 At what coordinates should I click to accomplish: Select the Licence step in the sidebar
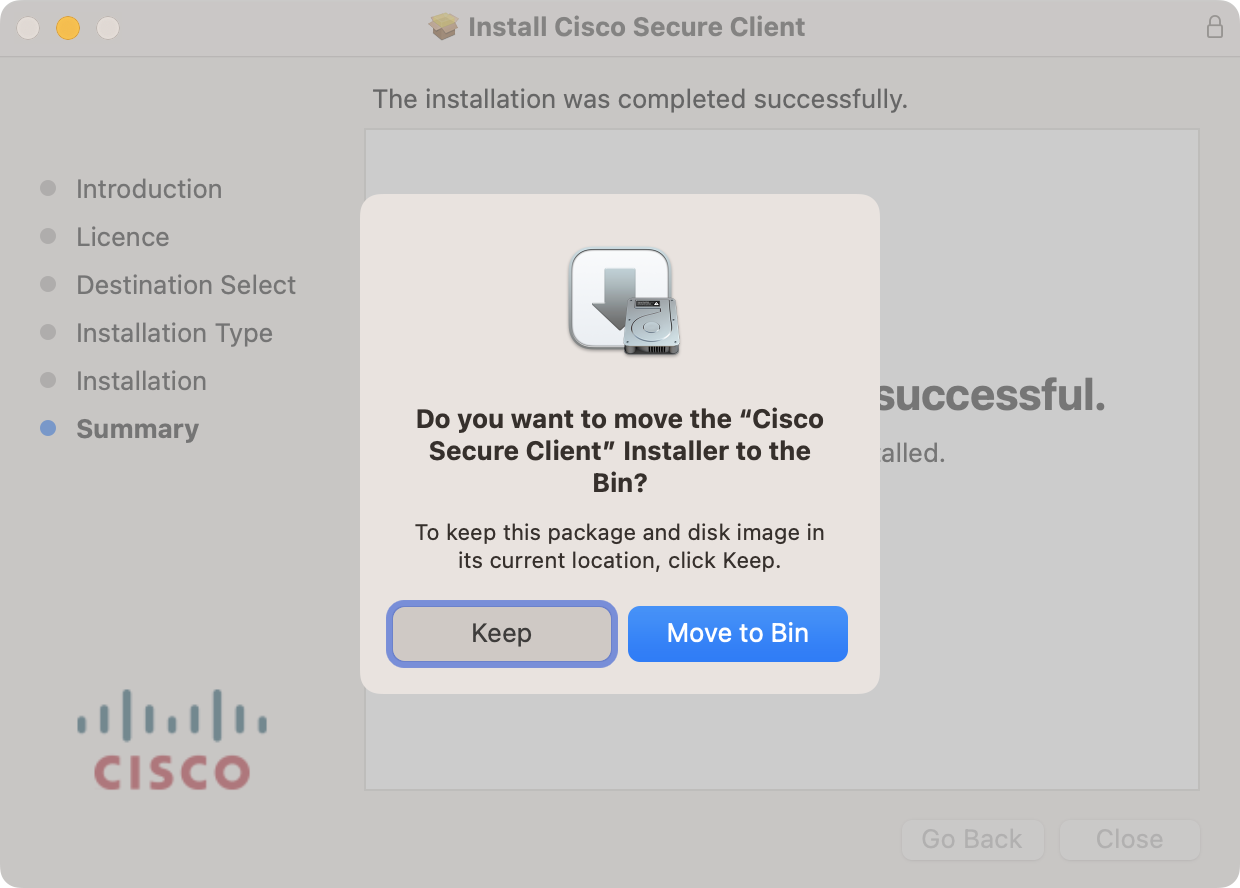point(122,236)
